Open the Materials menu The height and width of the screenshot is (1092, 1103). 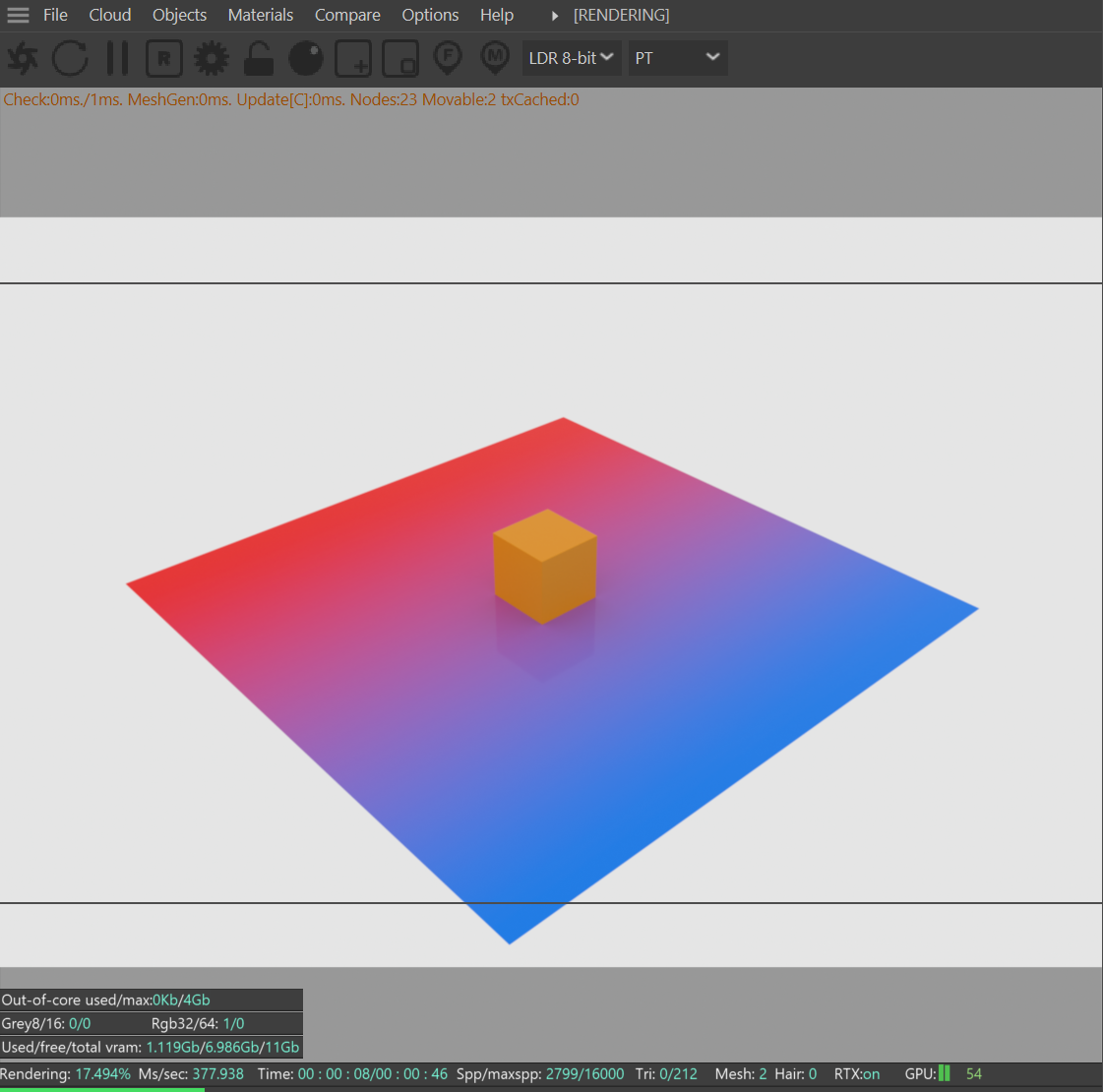pos(261,15)
